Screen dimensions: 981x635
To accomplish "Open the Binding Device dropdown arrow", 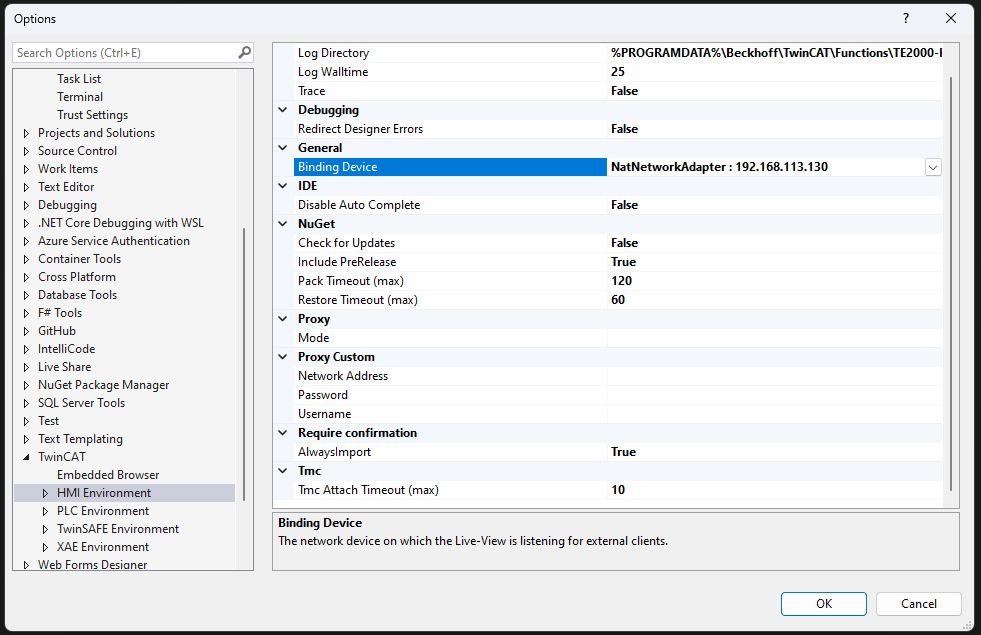I will click(x=933, y=168).
